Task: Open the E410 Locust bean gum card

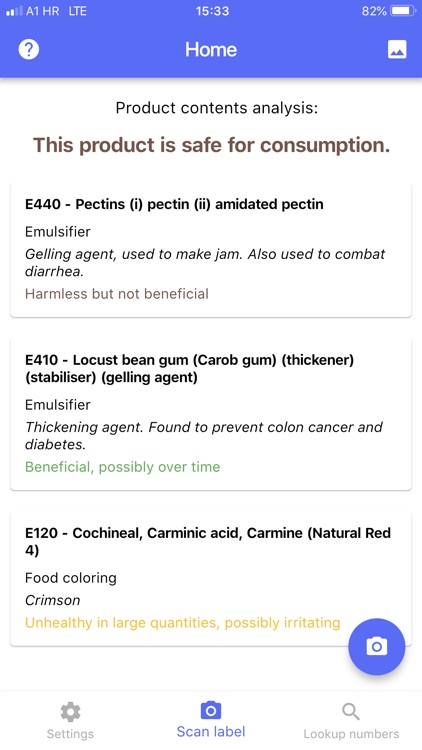Action: (x=211, y=414)
